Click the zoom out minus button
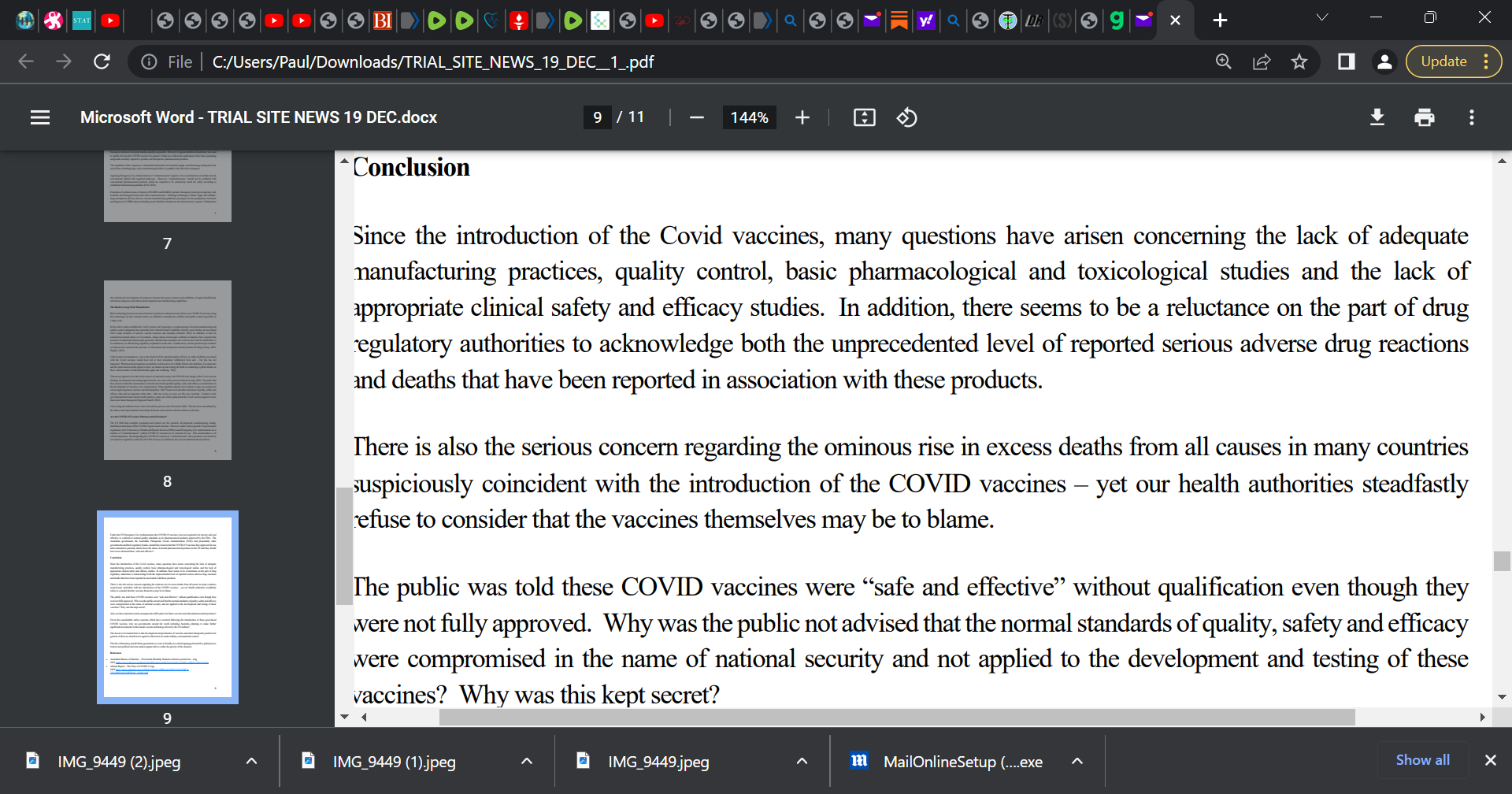Image resolution: width=1512 pixels, height=794 pixels. [x=696, y=117]
